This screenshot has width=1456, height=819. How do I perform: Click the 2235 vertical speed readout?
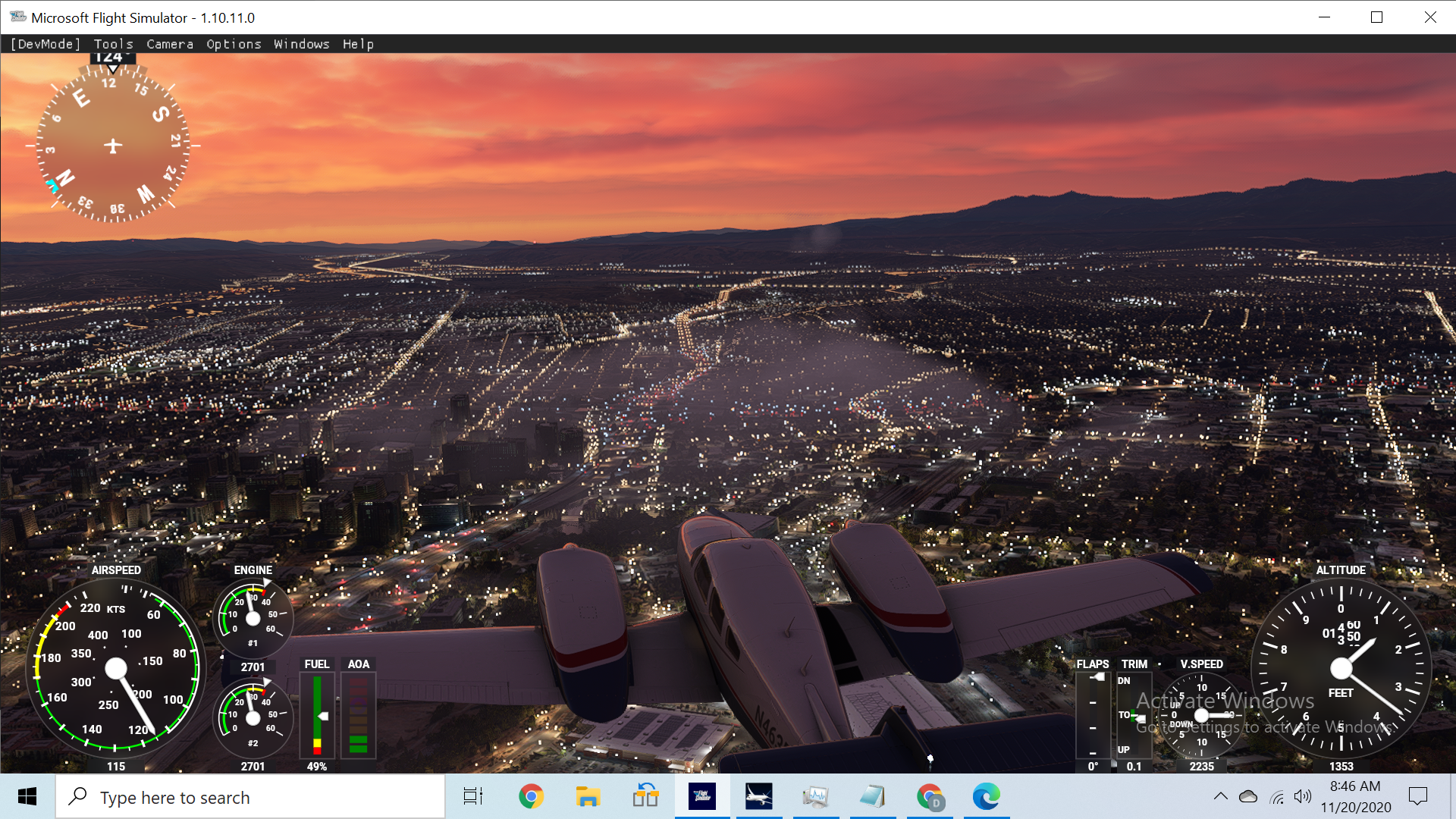[1202, 767]
